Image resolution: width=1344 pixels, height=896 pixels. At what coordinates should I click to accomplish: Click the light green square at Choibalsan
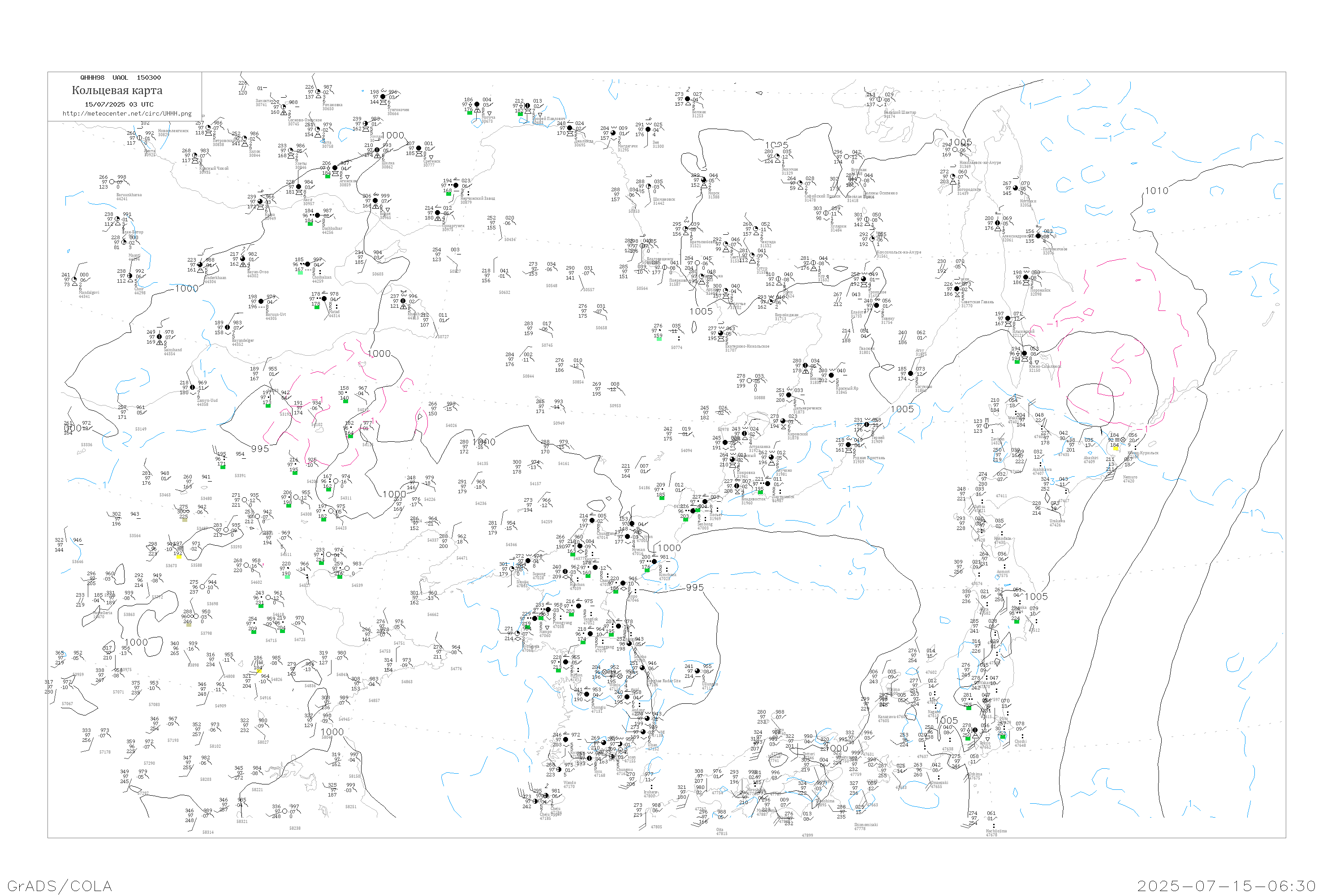click(301, 272)
